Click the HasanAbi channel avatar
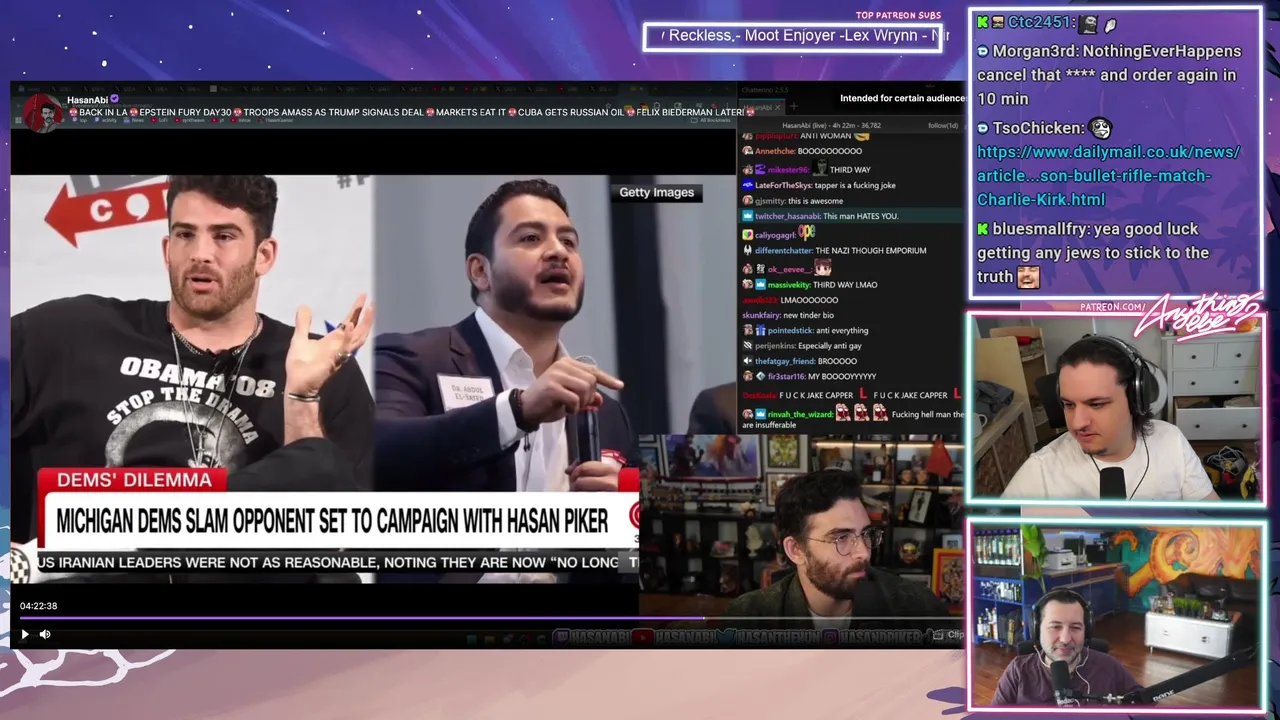 point(42,113)
